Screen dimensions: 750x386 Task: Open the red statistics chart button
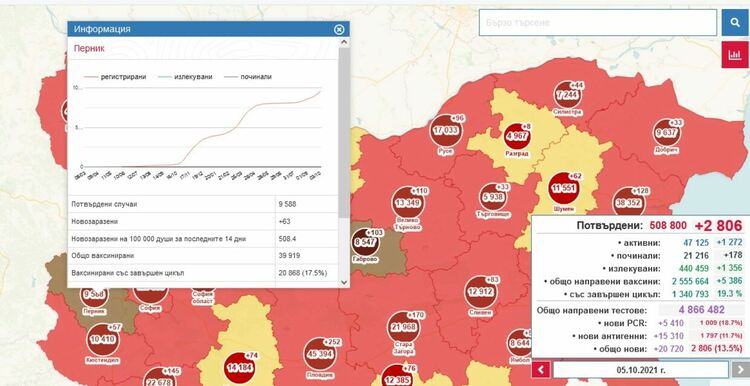735,55
